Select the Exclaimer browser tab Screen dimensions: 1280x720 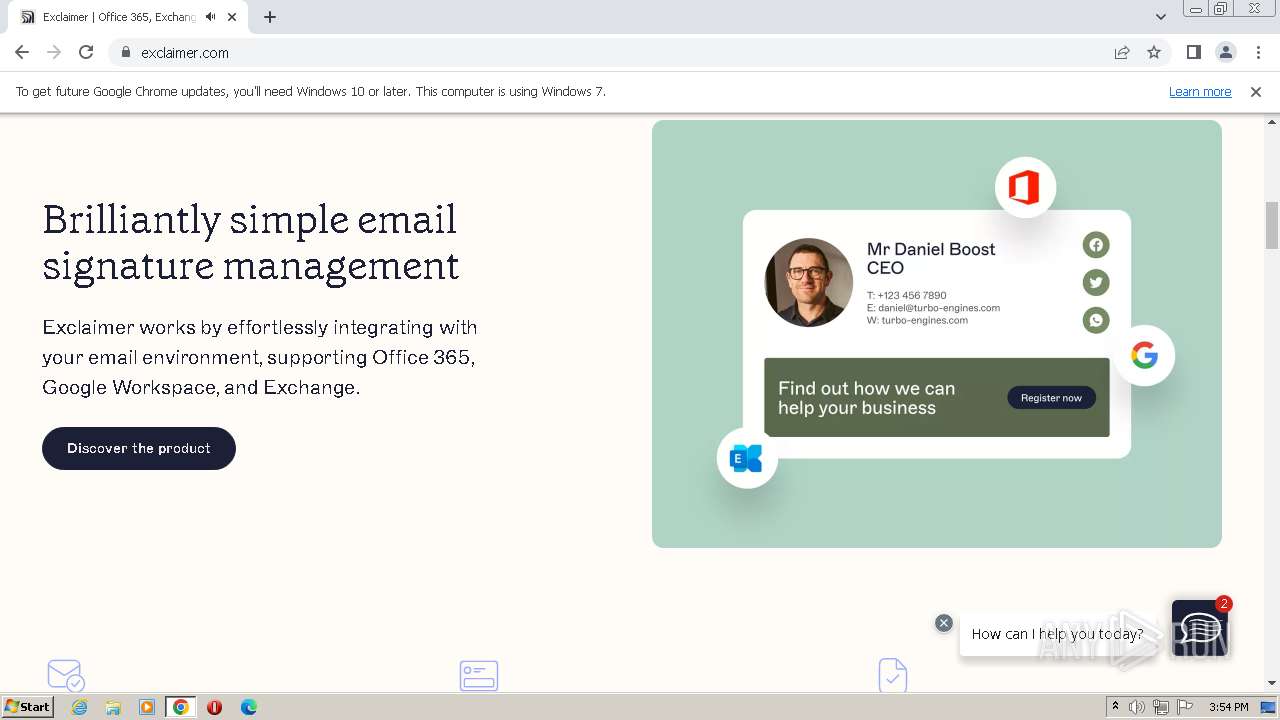tap(130, 17)
